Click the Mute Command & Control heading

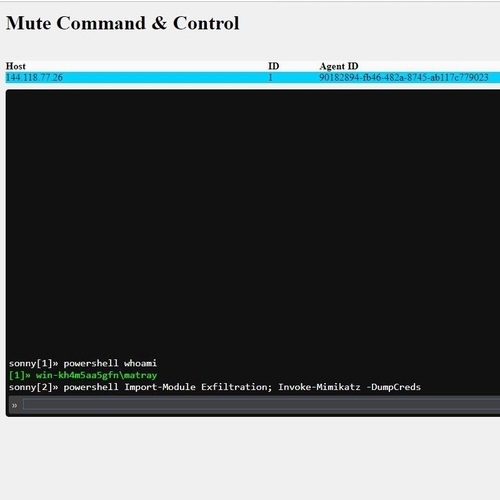(123, 23)
